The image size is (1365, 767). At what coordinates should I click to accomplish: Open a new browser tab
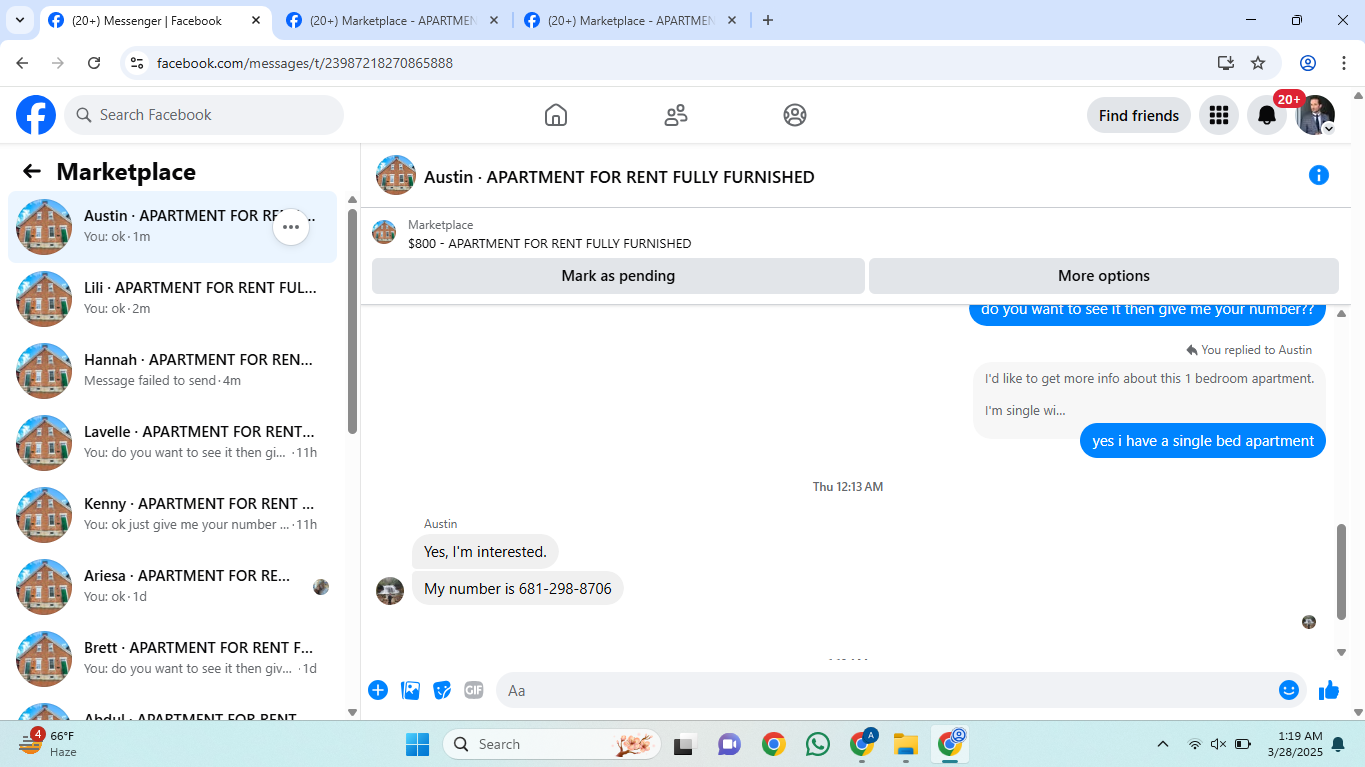point(768,20)
